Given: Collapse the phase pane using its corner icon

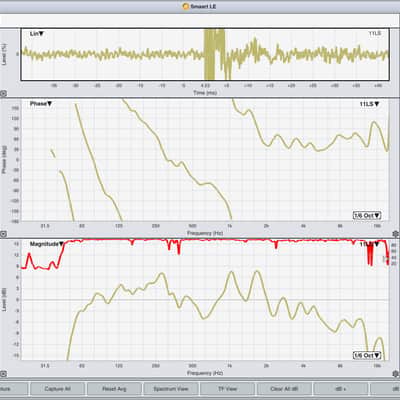Looking at the screenshot, I should pos(3,234).
